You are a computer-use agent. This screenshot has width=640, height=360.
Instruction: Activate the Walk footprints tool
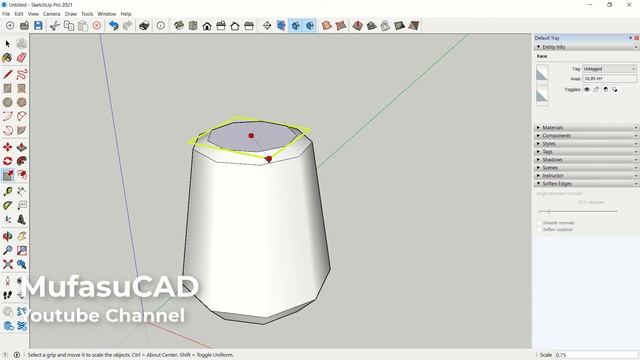click(x=8, y=294)
